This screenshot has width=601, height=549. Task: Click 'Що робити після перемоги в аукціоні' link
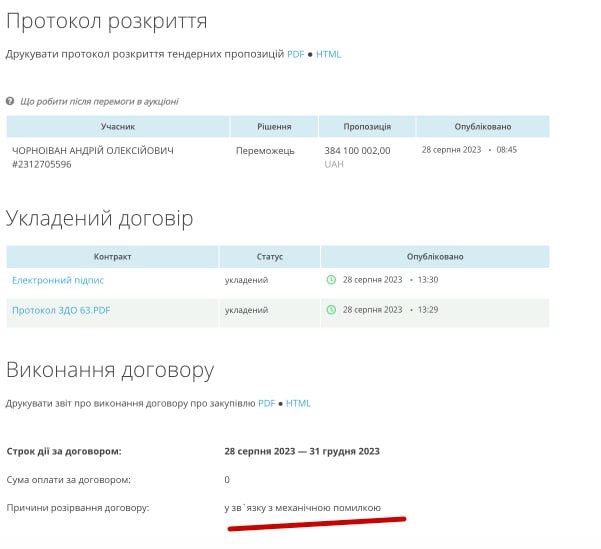(x=99, y=101)
